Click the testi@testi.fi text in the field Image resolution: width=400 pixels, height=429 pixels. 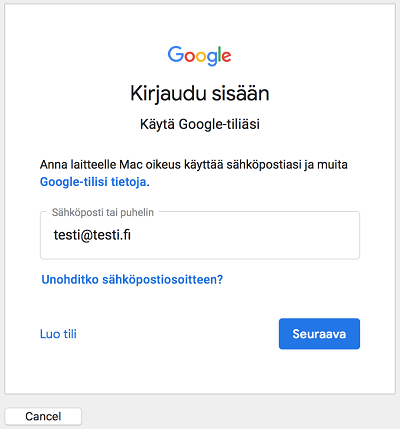click(92, 235)
